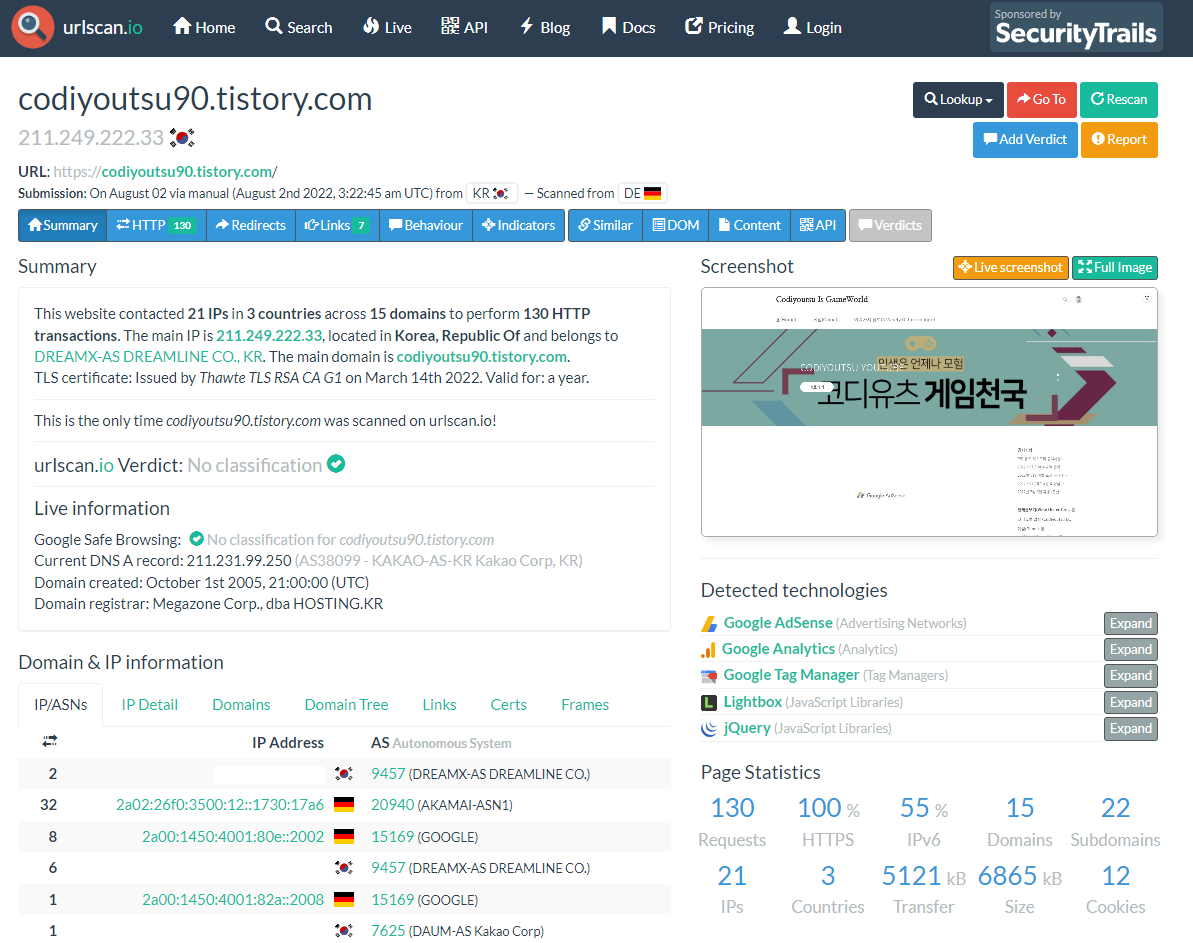This screenshot has height=943, width=1193.
Task: Expand Lightbox library details
Action: click(x=1131, y=702)
